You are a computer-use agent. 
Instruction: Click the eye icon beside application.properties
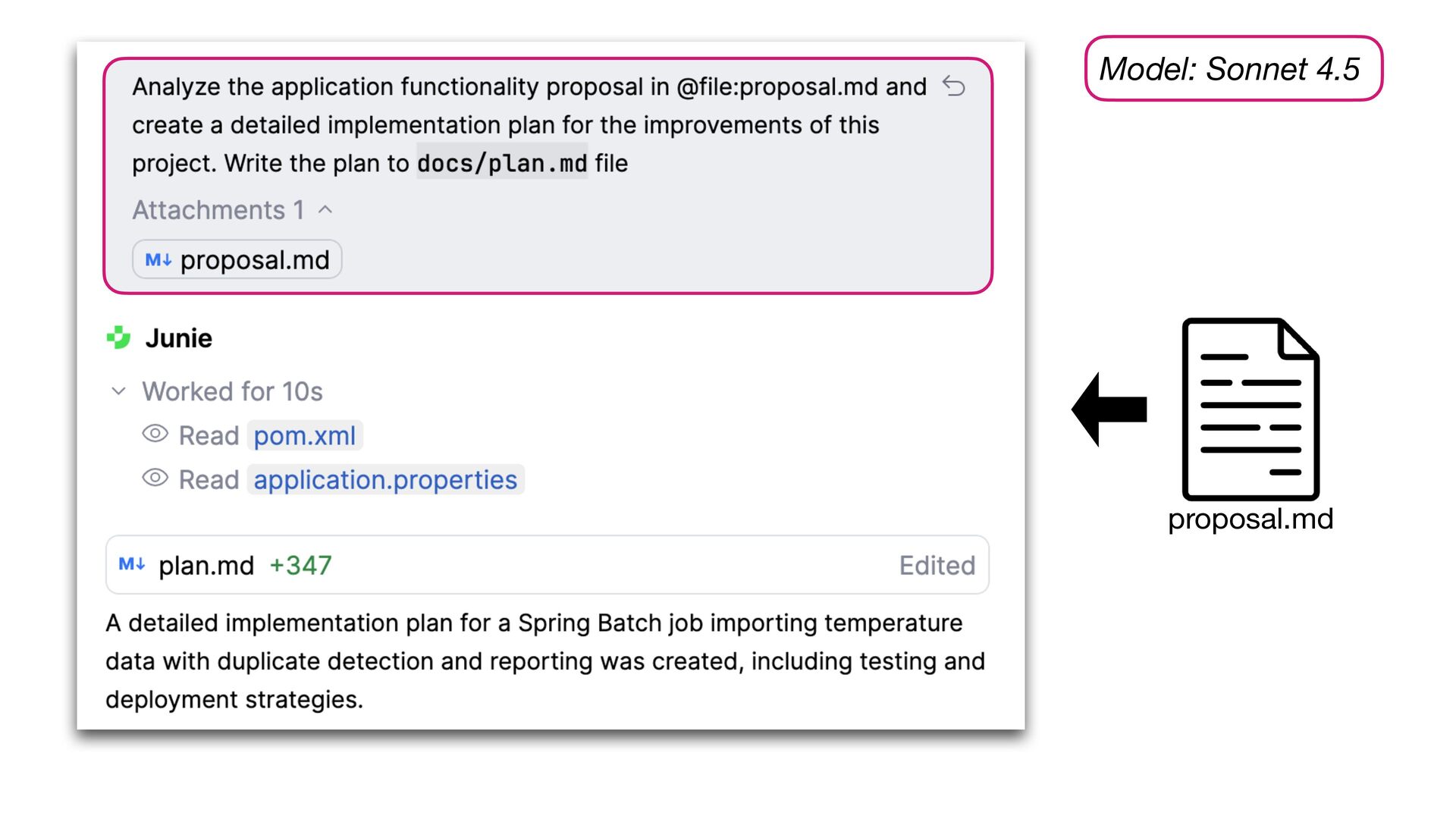pyautogui.click(x=155, y=479)
